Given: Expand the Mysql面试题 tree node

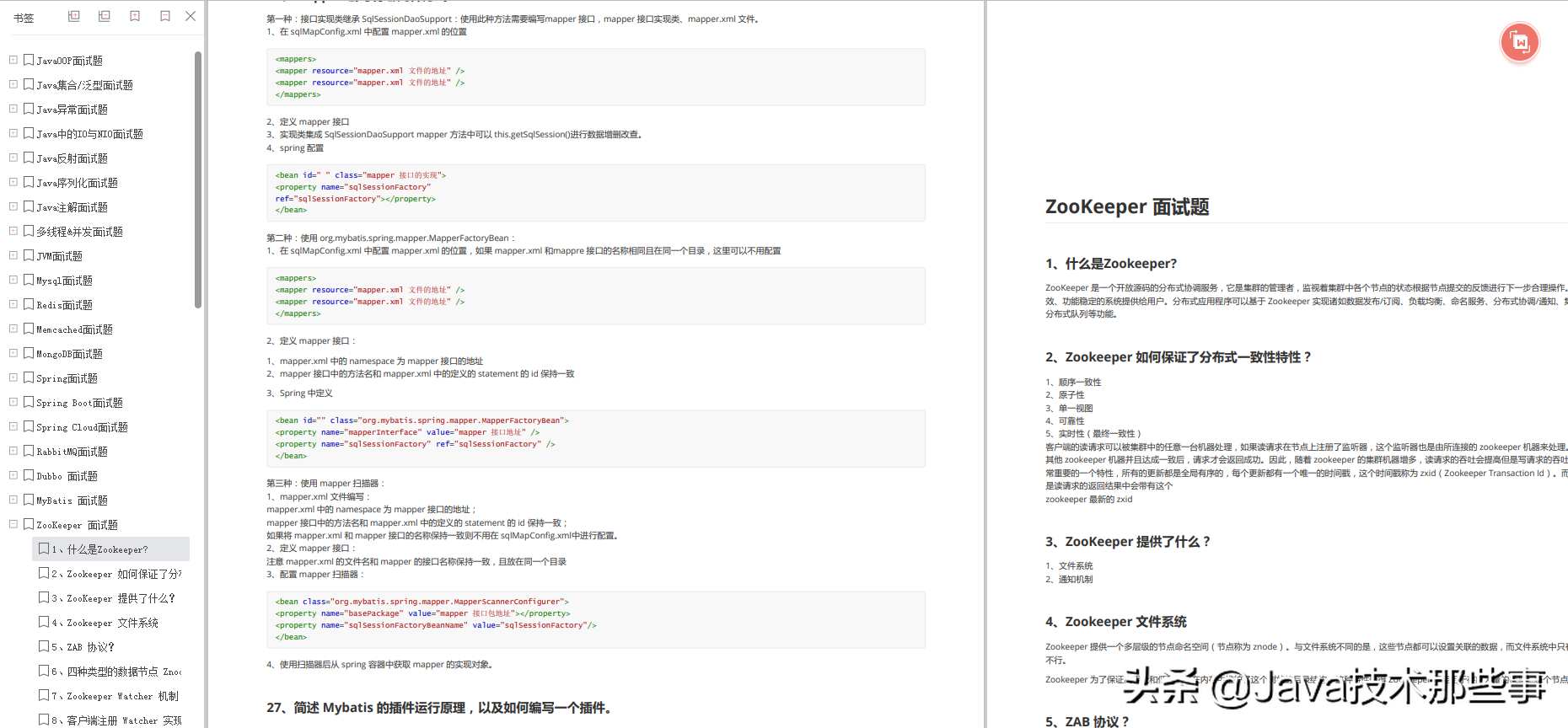Looking at the screenshot, I should click(x=13, y=280).
